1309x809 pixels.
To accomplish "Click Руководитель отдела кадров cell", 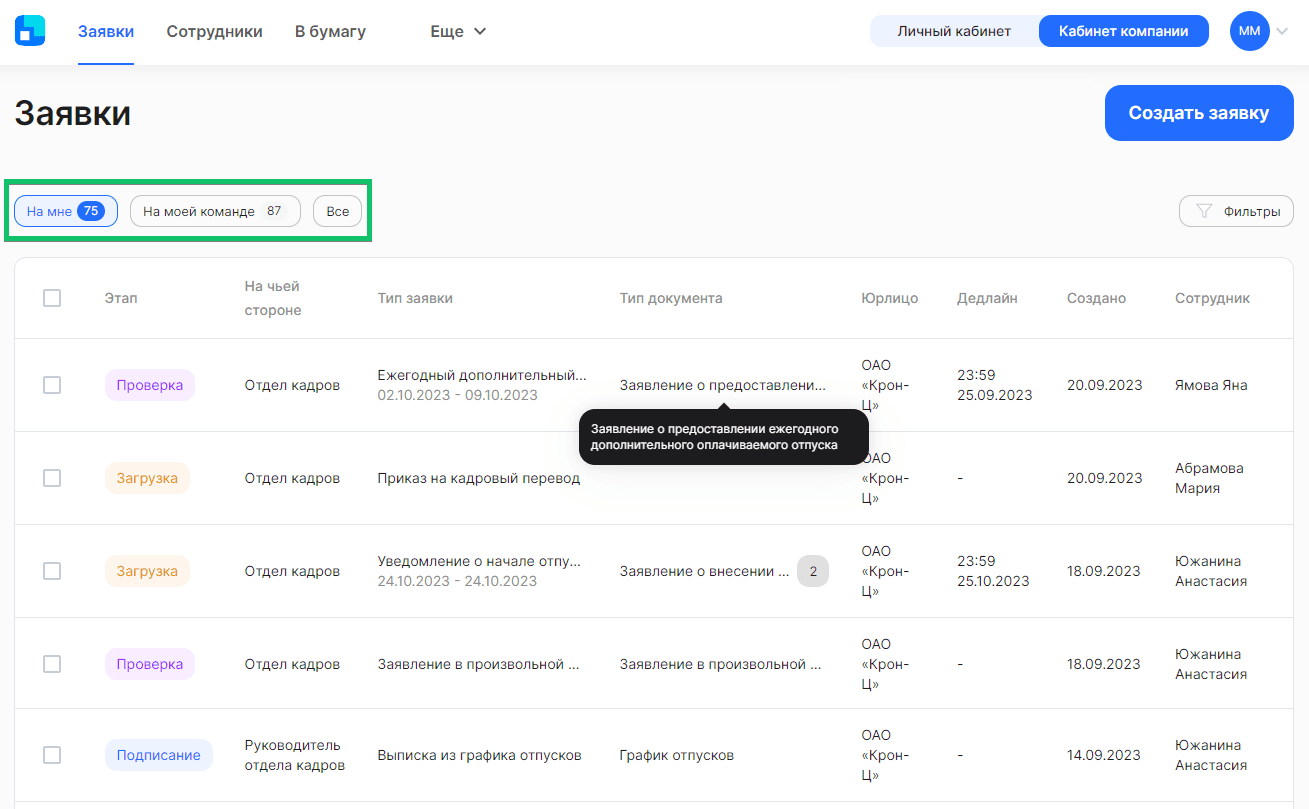I will [x=295, y=755].
